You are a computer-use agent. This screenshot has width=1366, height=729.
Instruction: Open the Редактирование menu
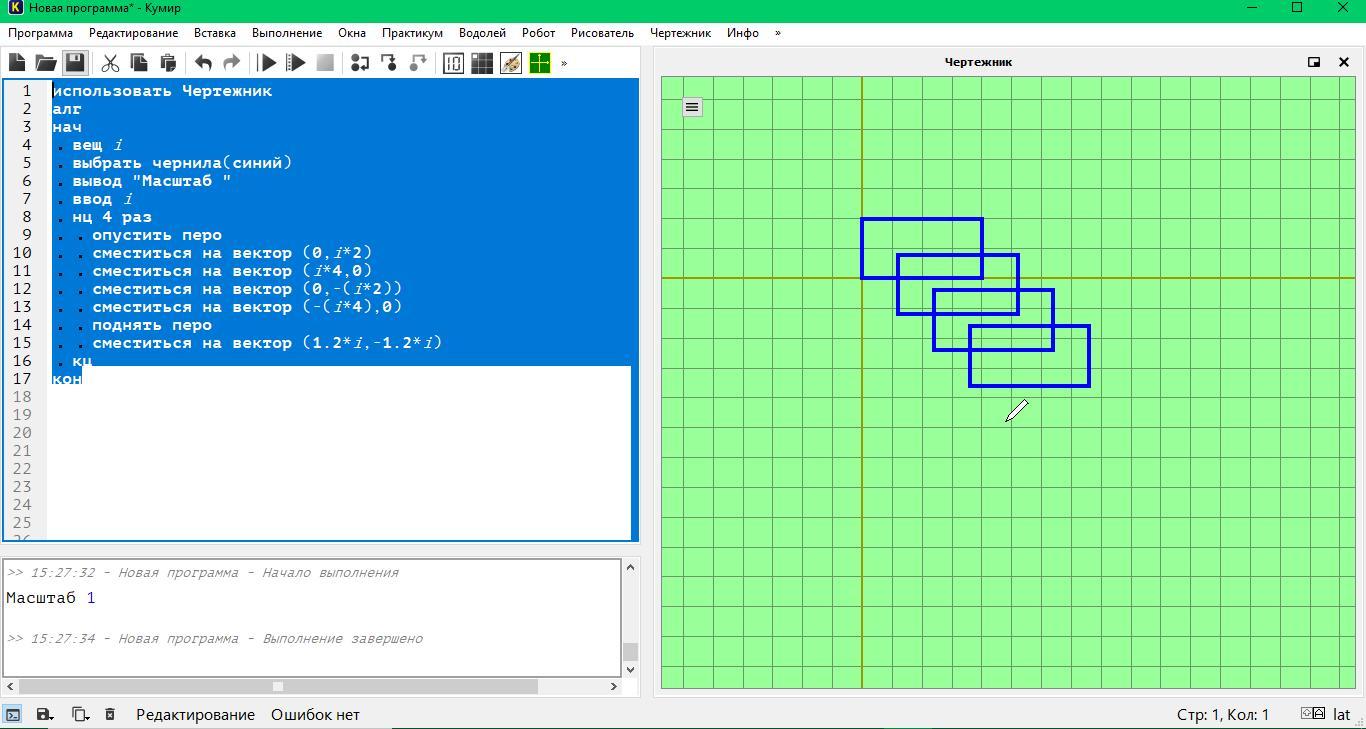pyautogui.click(x=133, y=33)
